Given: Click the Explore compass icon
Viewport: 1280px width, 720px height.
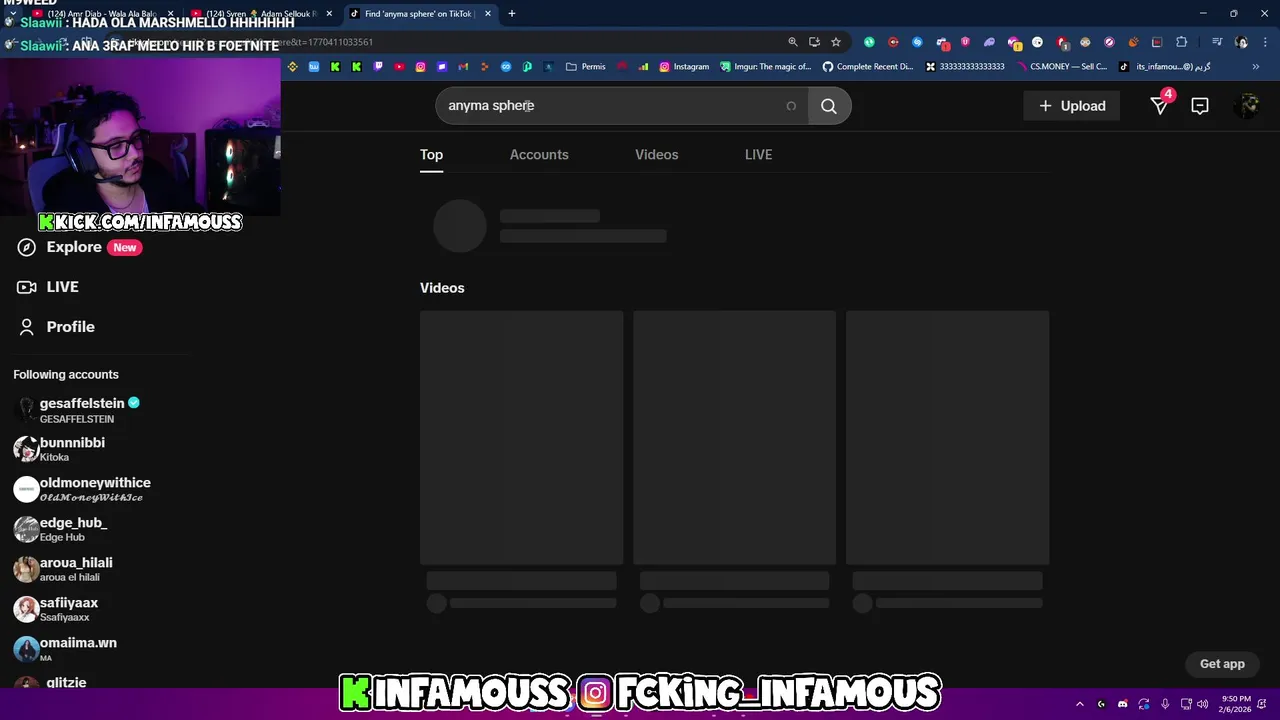Looking at the screenshot, I should point(27,247).
